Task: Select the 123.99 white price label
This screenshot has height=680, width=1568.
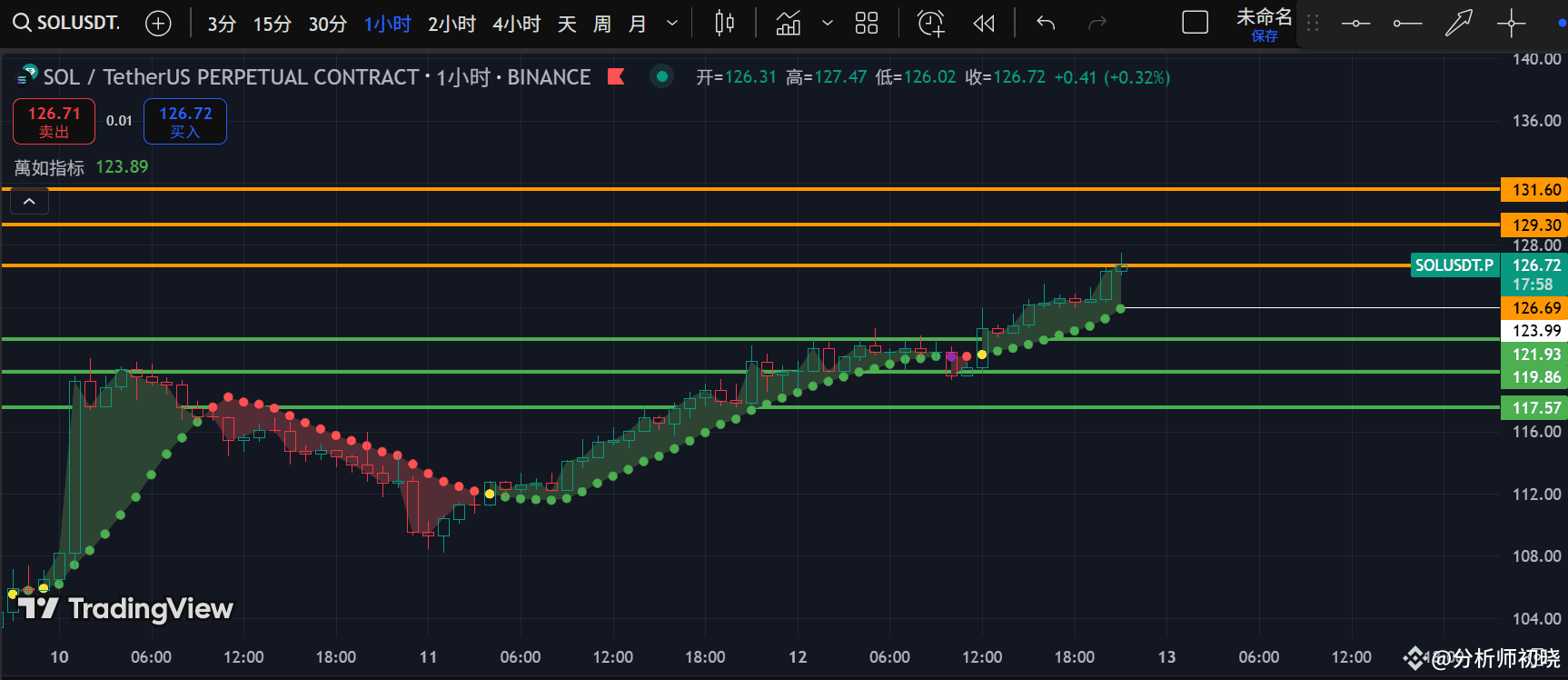Action: click(x=1533, y=331)
